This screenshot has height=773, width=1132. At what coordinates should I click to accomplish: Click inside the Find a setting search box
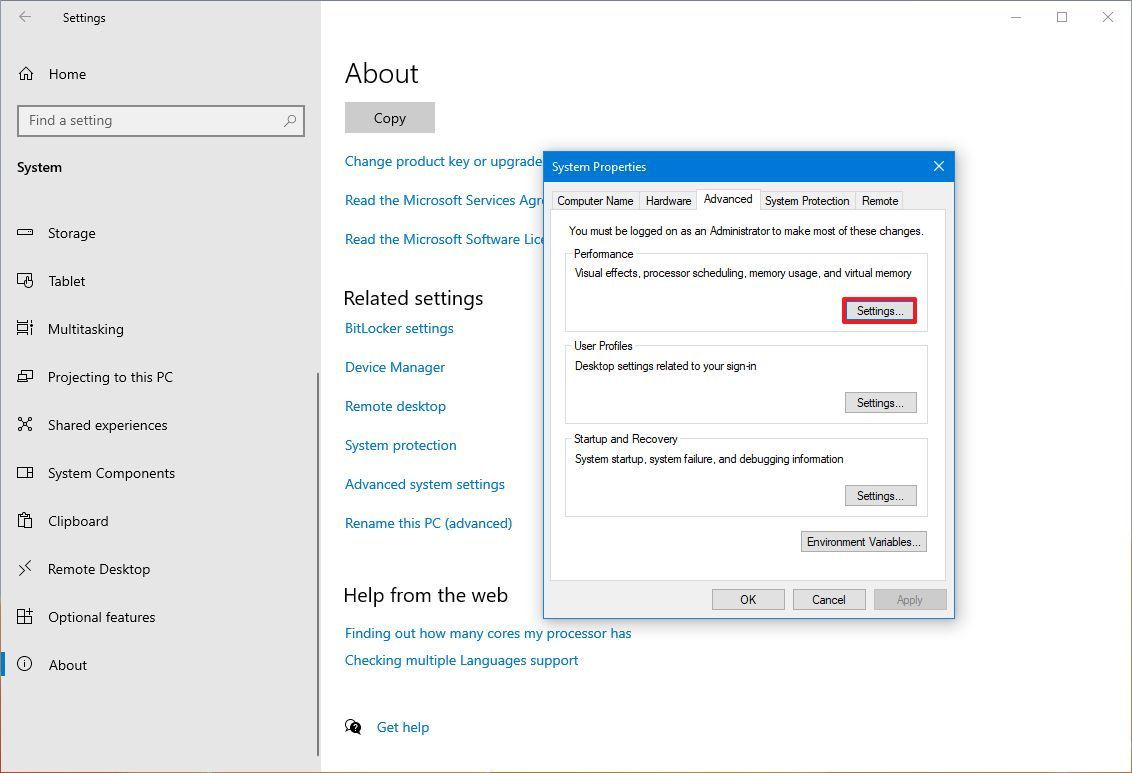point(160,120)
